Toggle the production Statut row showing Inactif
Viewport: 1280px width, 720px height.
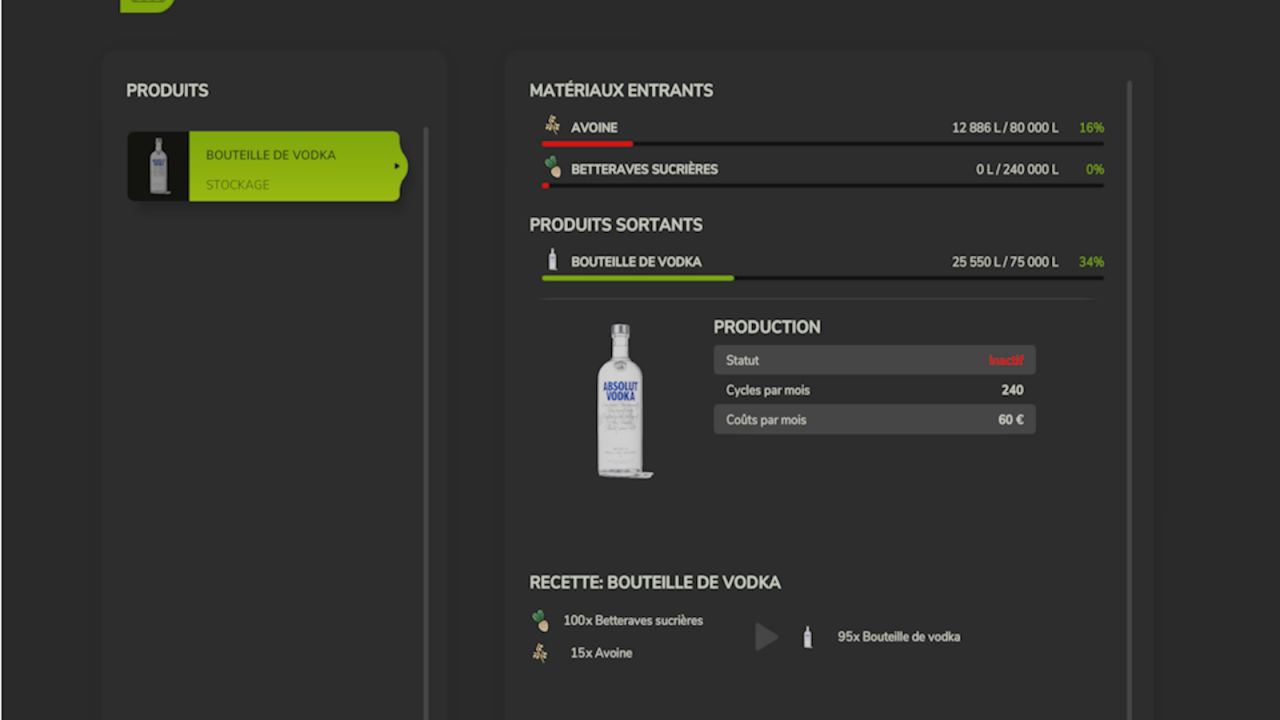click(874, 360)
